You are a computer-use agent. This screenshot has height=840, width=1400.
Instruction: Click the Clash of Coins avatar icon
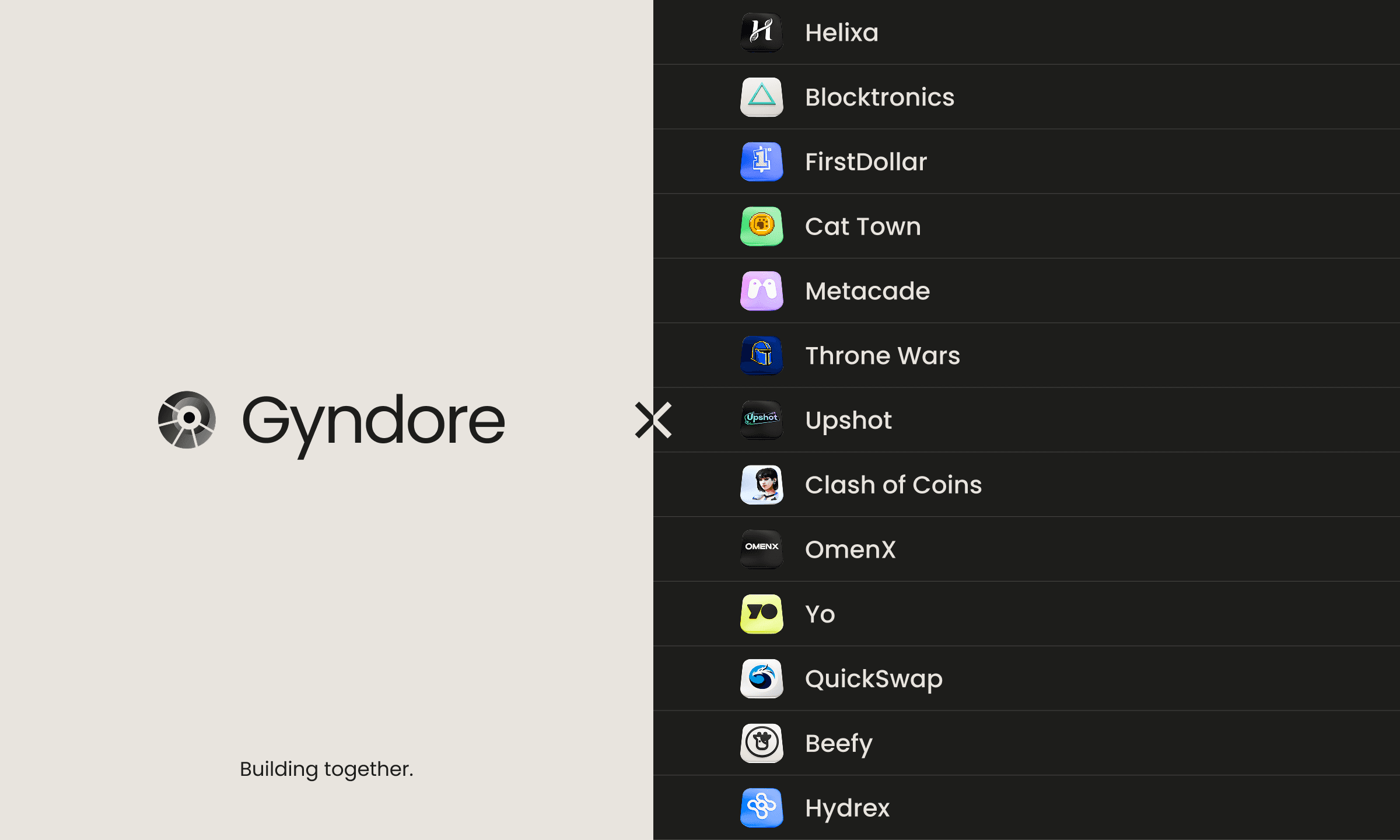coord(761,485)
